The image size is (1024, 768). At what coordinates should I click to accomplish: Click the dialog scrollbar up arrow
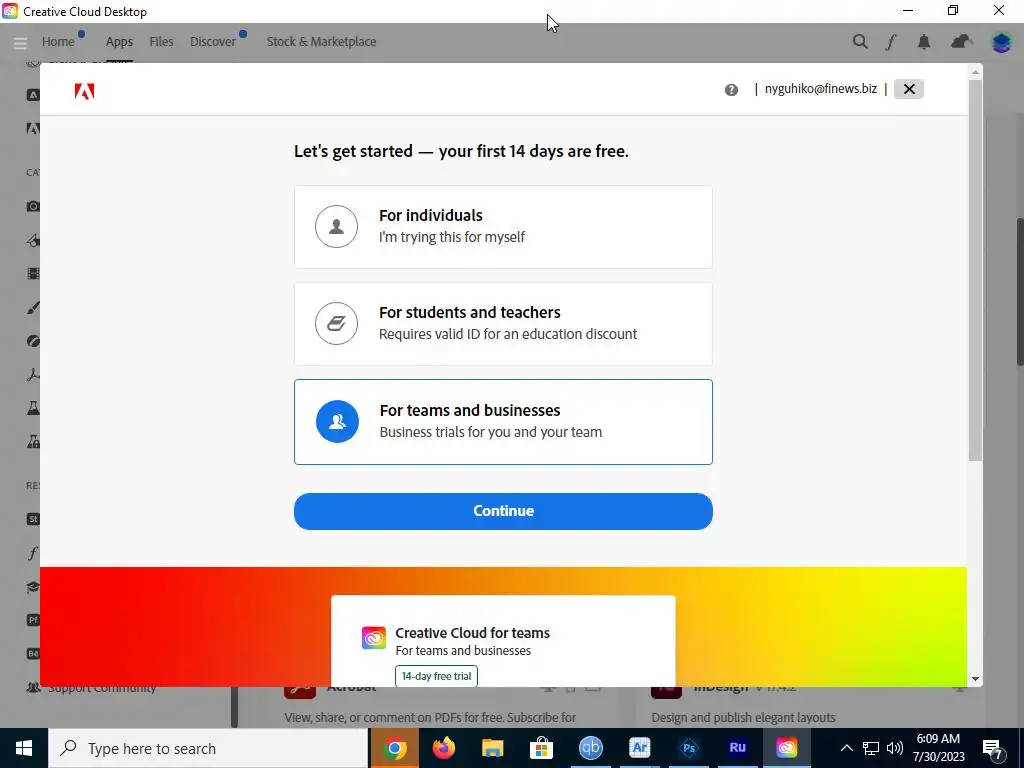975,72
